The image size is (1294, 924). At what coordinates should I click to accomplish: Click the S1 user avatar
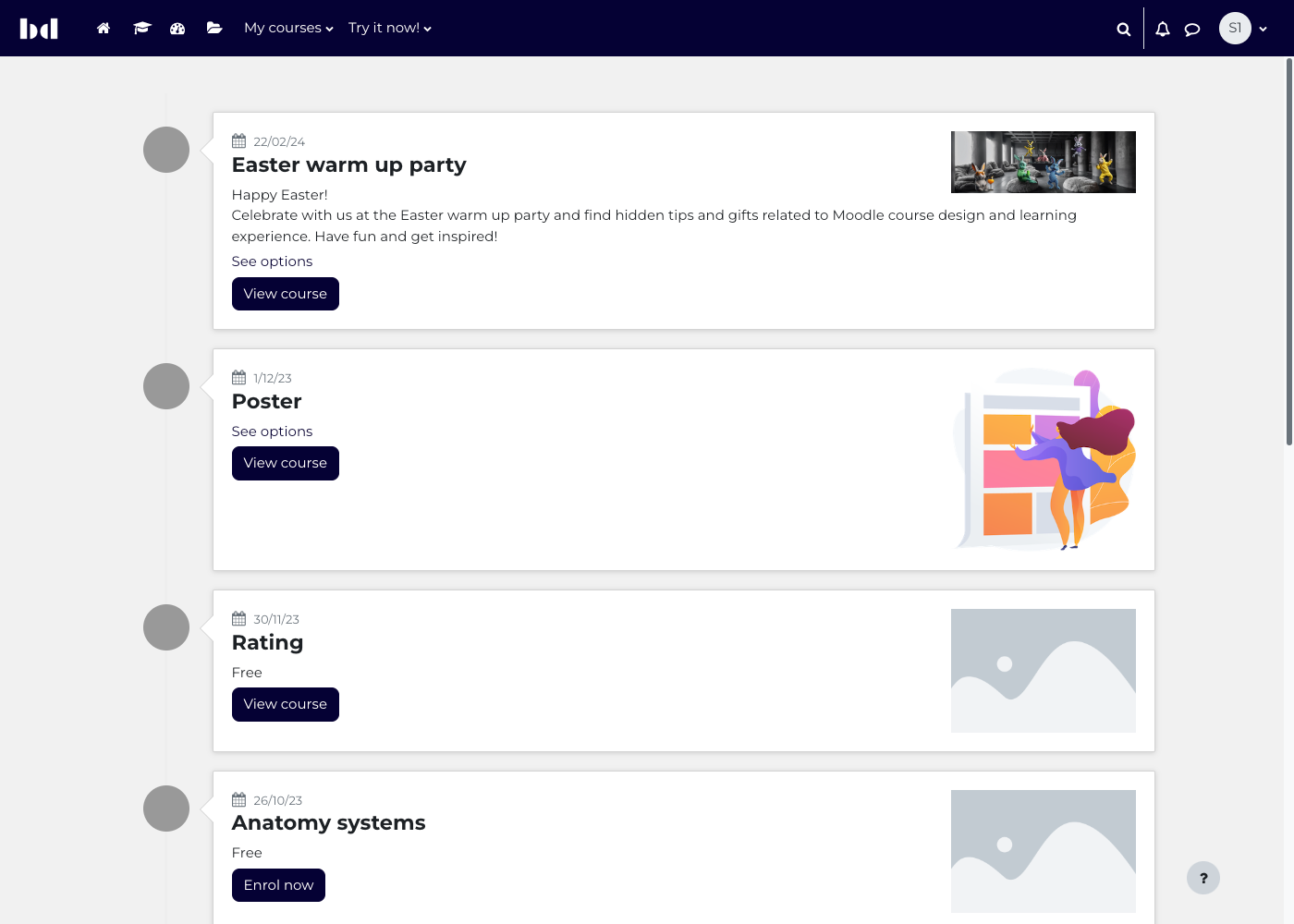[1235, 29]
